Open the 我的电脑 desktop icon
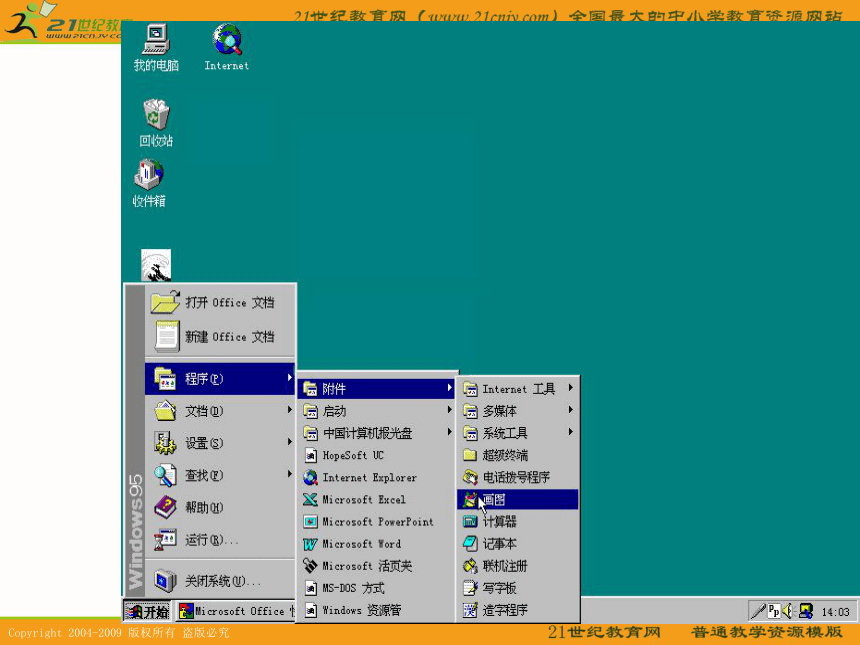 tap(156, 48)
